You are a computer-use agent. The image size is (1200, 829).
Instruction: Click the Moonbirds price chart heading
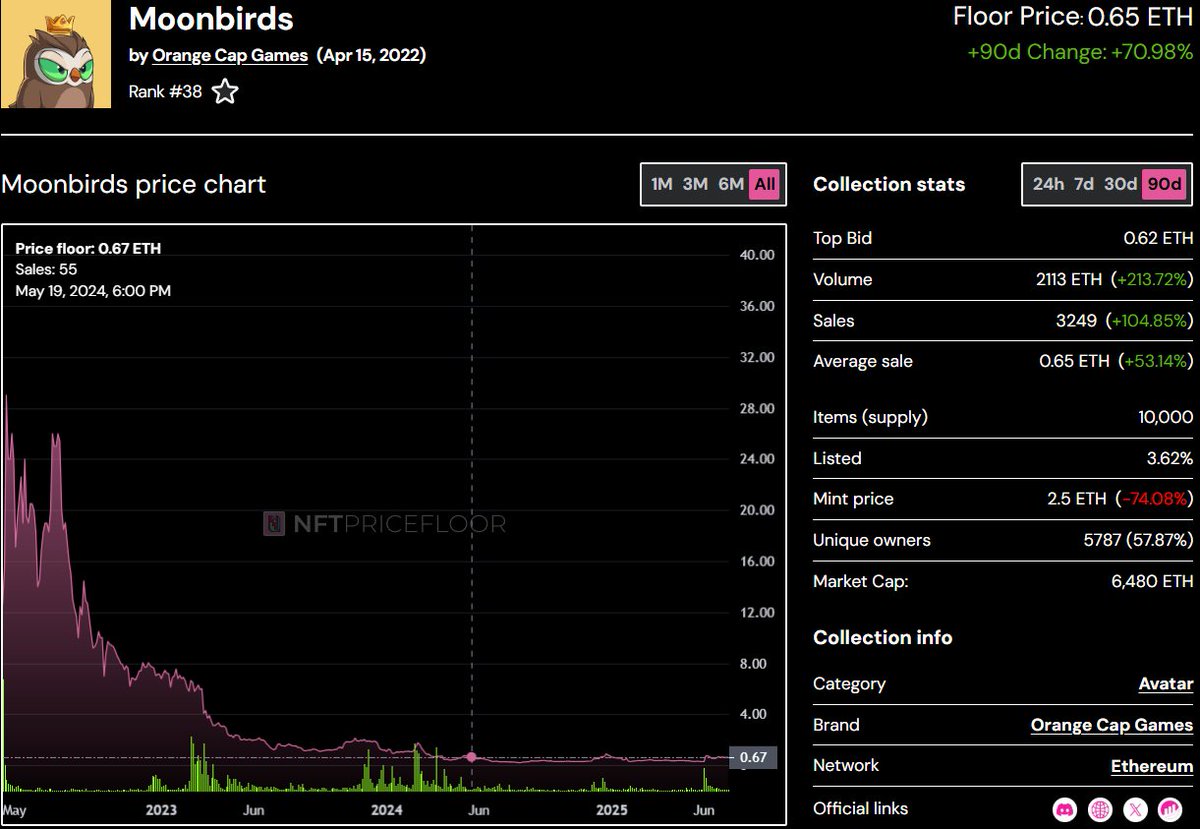point(134,185)
